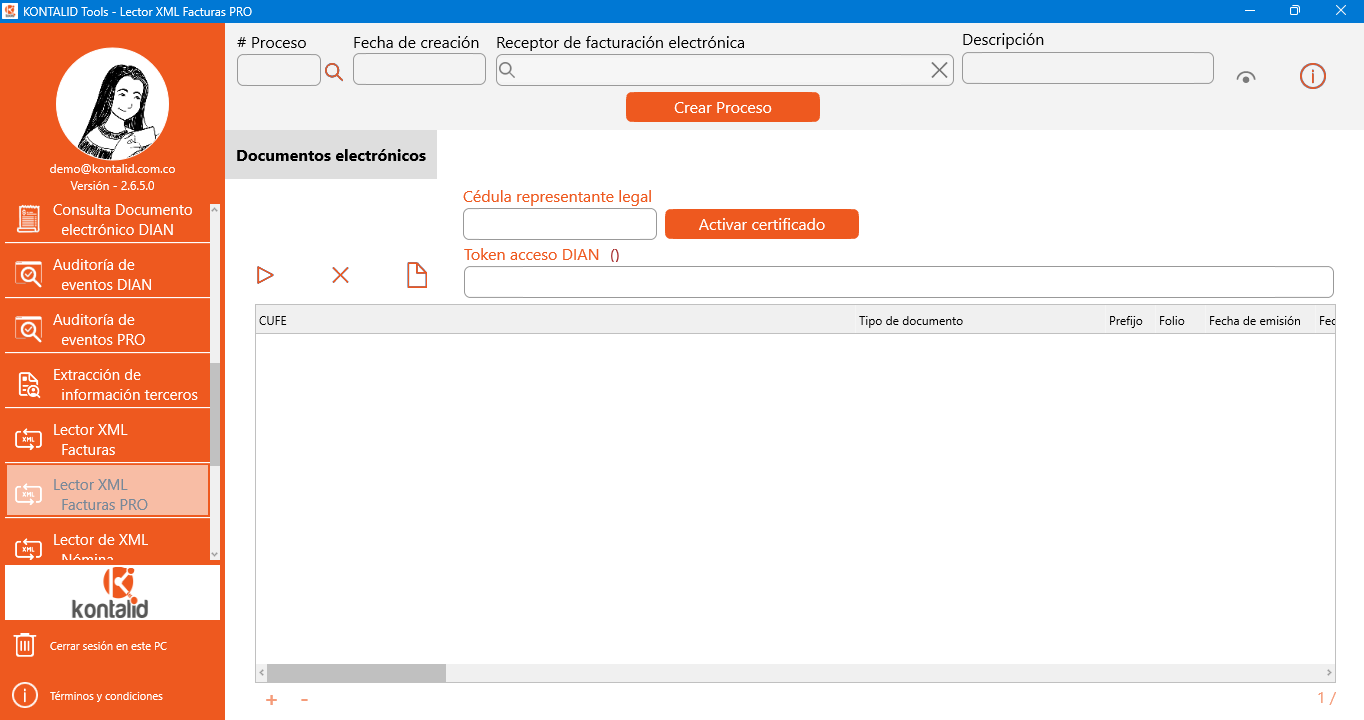Click the play triangle icon above the table
1364x720 pixels.
click(x=265, y=275)
